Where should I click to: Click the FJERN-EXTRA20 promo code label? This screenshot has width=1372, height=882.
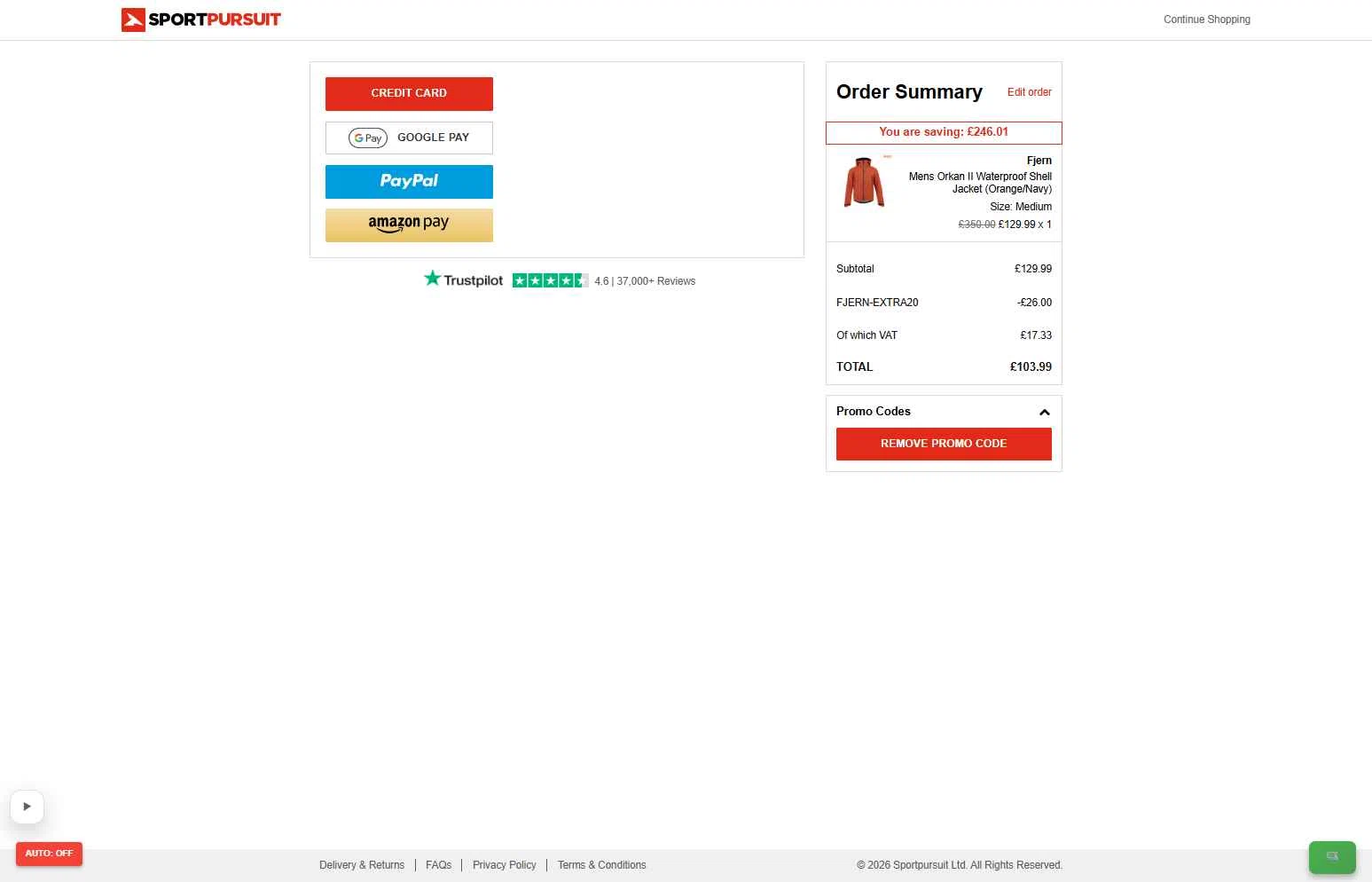[877, 303]
